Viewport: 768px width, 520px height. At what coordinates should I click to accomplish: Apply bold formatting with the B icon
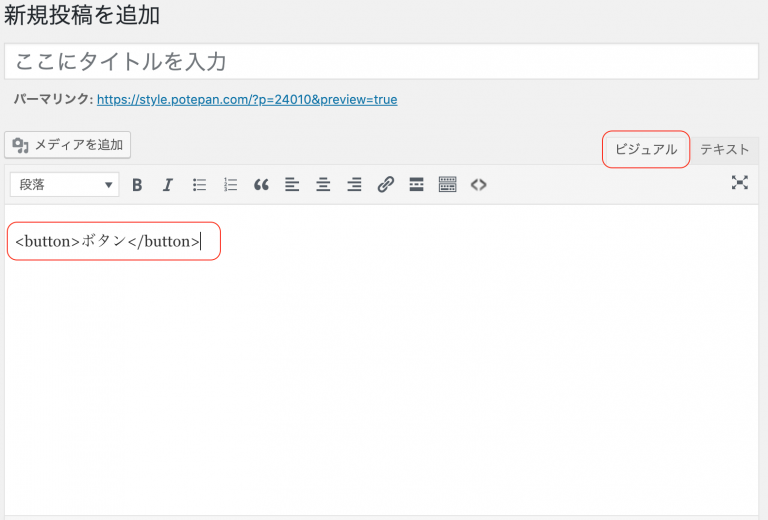pos(137,185)
